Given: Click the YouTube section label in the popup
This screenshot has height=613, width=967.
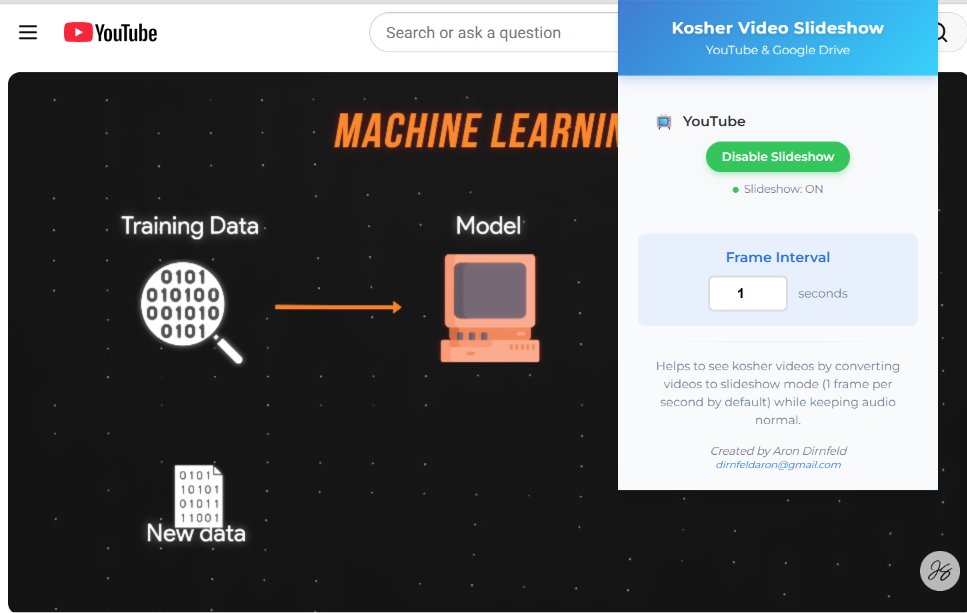Looking at the screenshot, I should click(714, 121).
